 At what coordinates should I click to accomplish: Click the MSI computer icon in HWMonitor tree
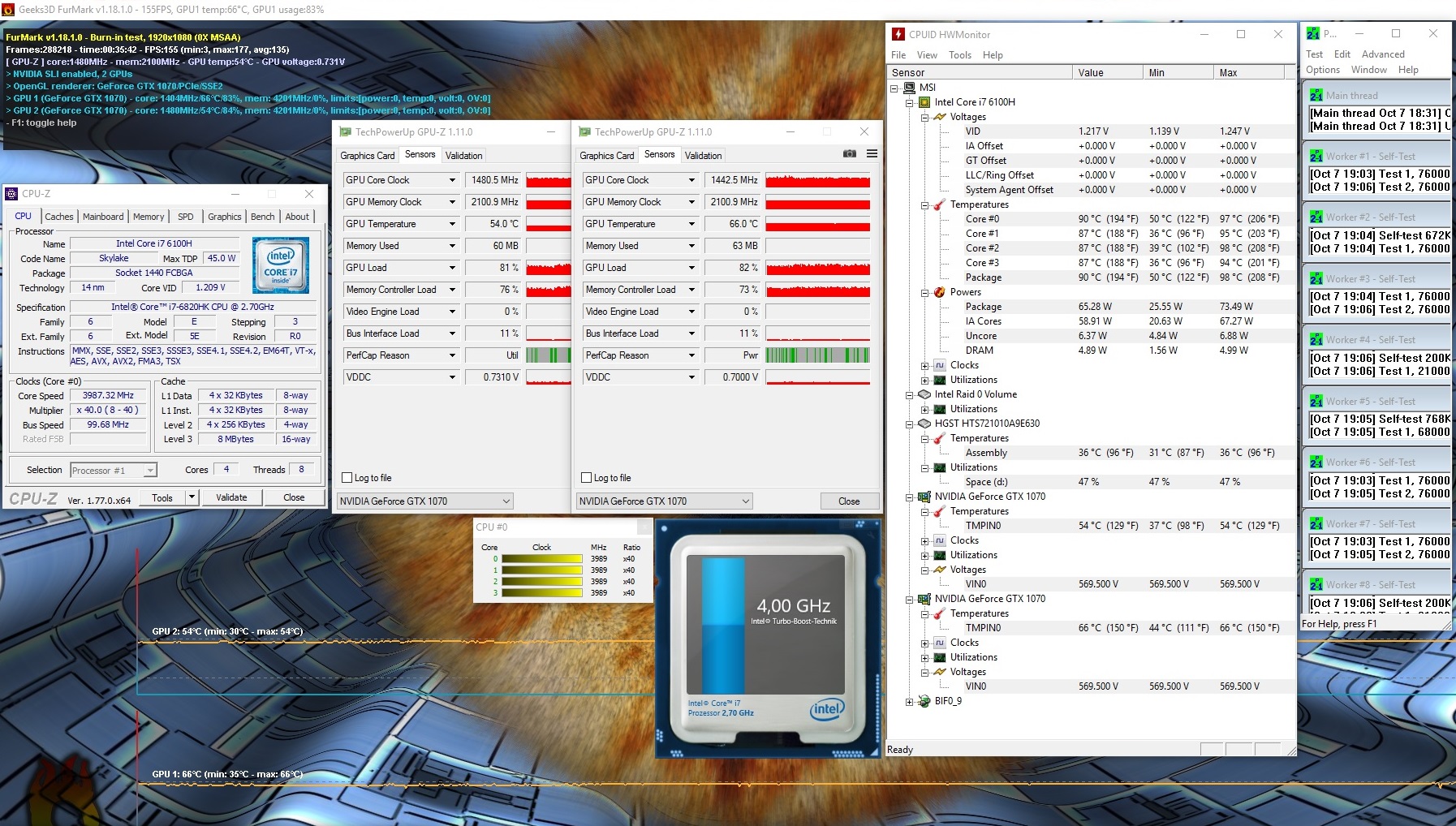coord(910,88)
